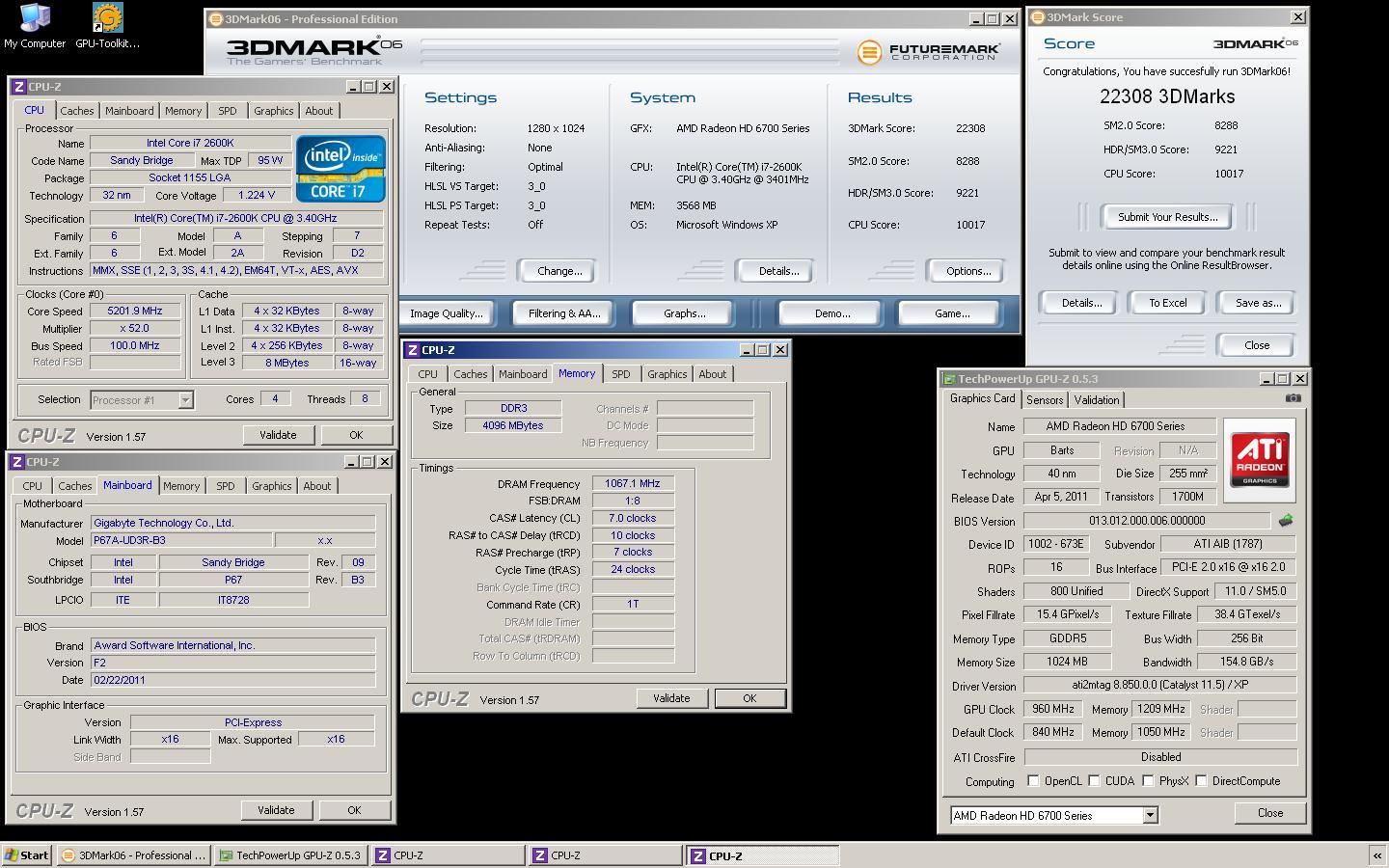
Task: Click taskbar notification area expand arrow
Action: tap(1376, 855)
